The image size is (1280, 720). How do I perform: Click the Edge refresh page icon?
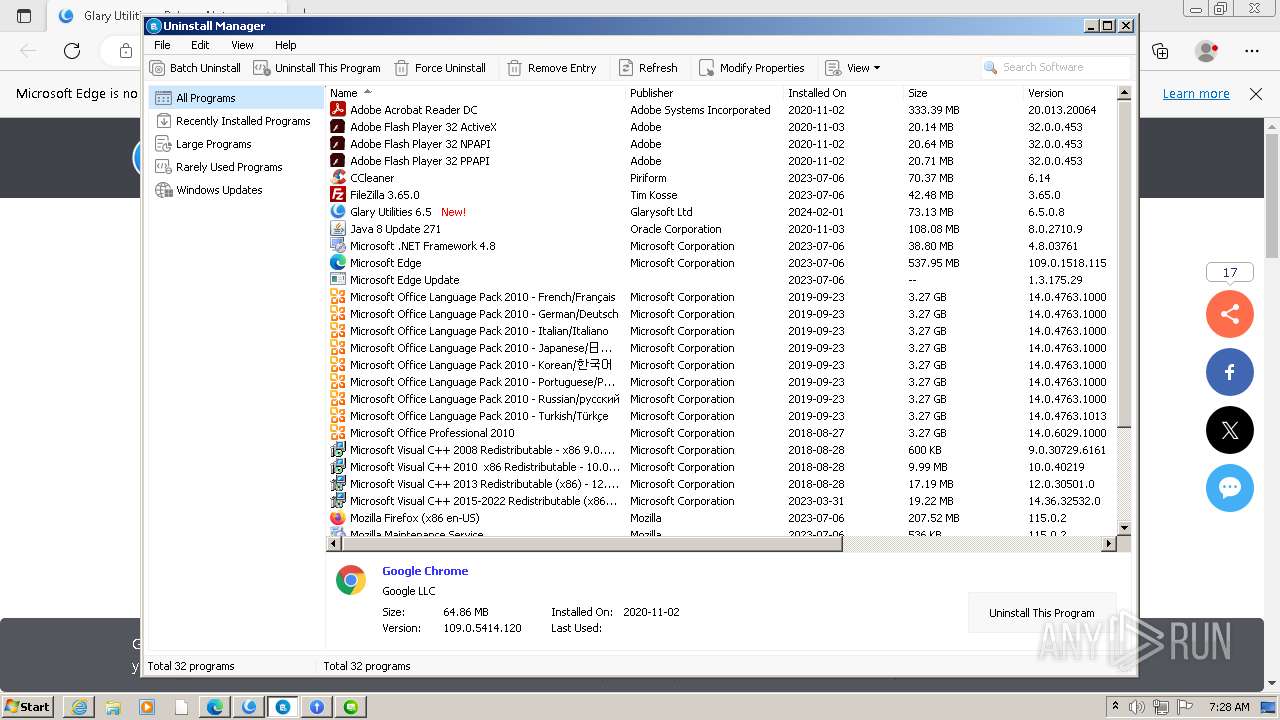click(72, 50)
